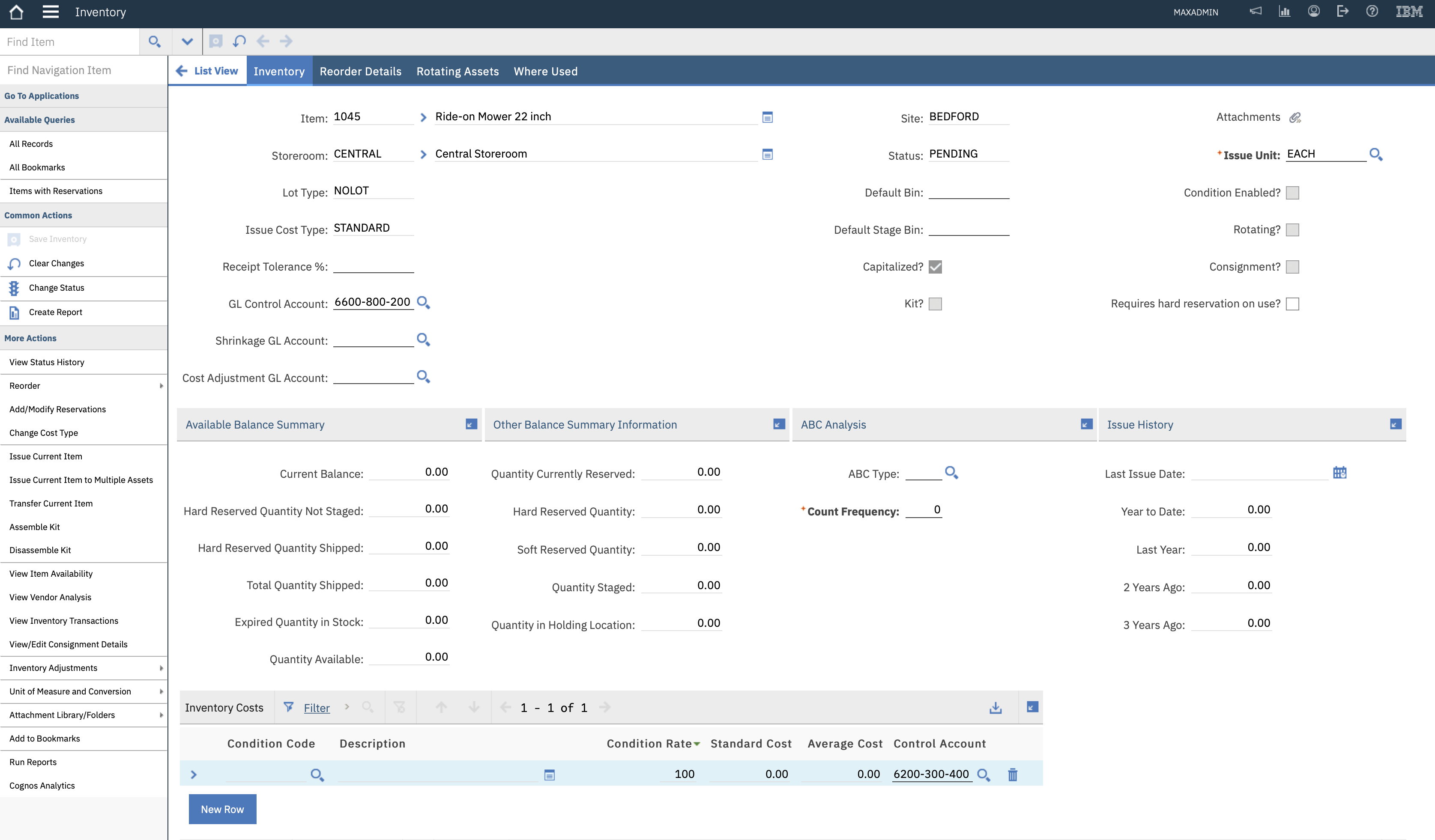Switch to the Reorder Details tab

pyautogui.click(x=360, y=71)
